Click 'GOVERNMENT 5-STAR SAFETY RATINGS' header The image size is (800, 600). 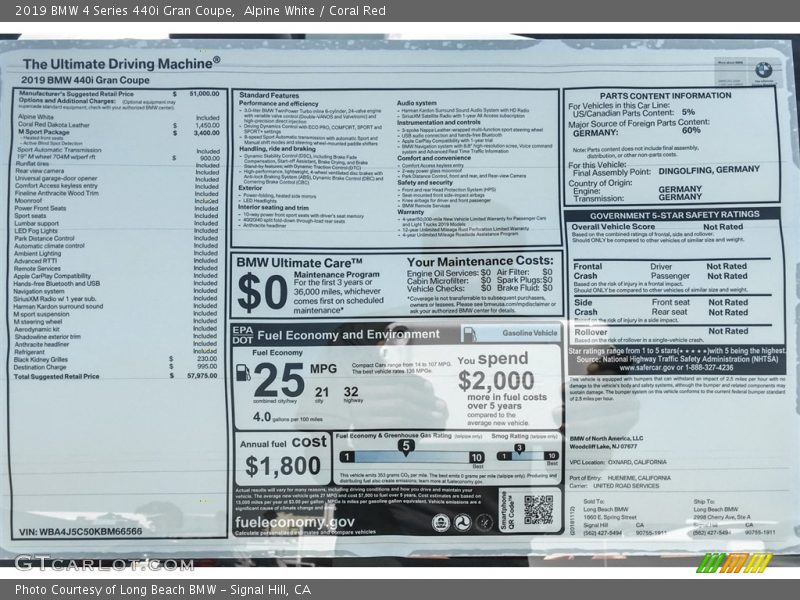tap(674, 215)
